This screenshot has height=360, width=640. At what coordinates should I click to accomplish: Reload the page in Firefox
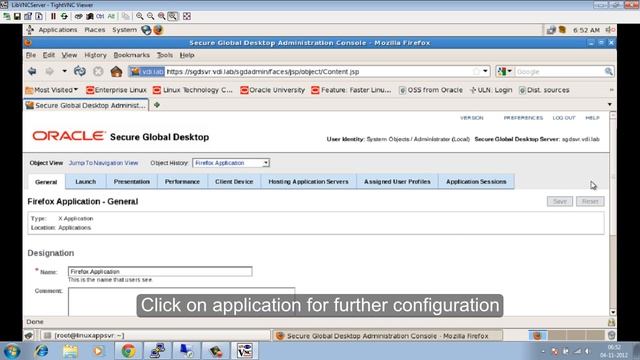(x=80, y=71)
